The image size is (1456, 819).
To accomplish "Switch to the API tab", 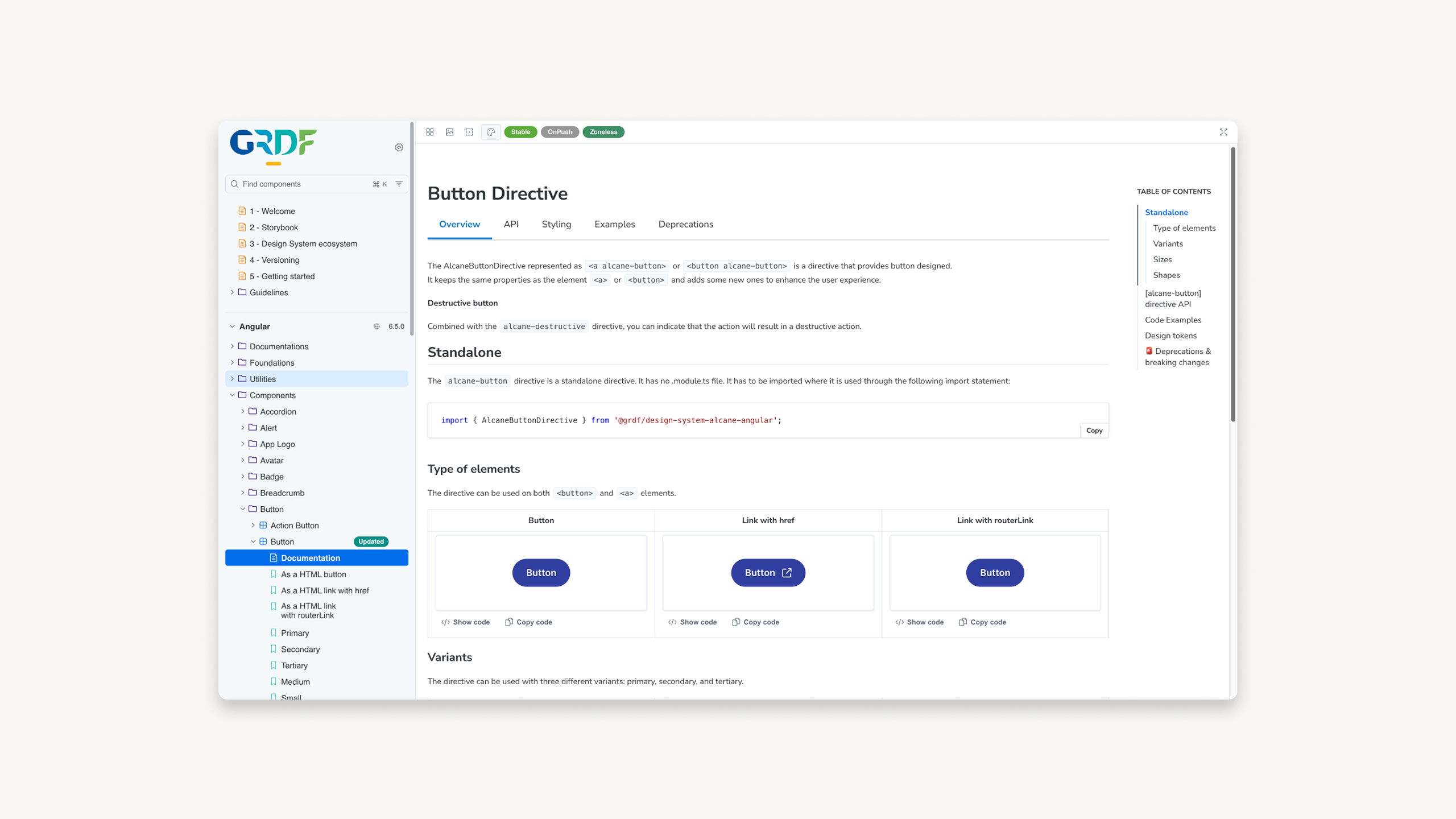I will pos(511,224).
